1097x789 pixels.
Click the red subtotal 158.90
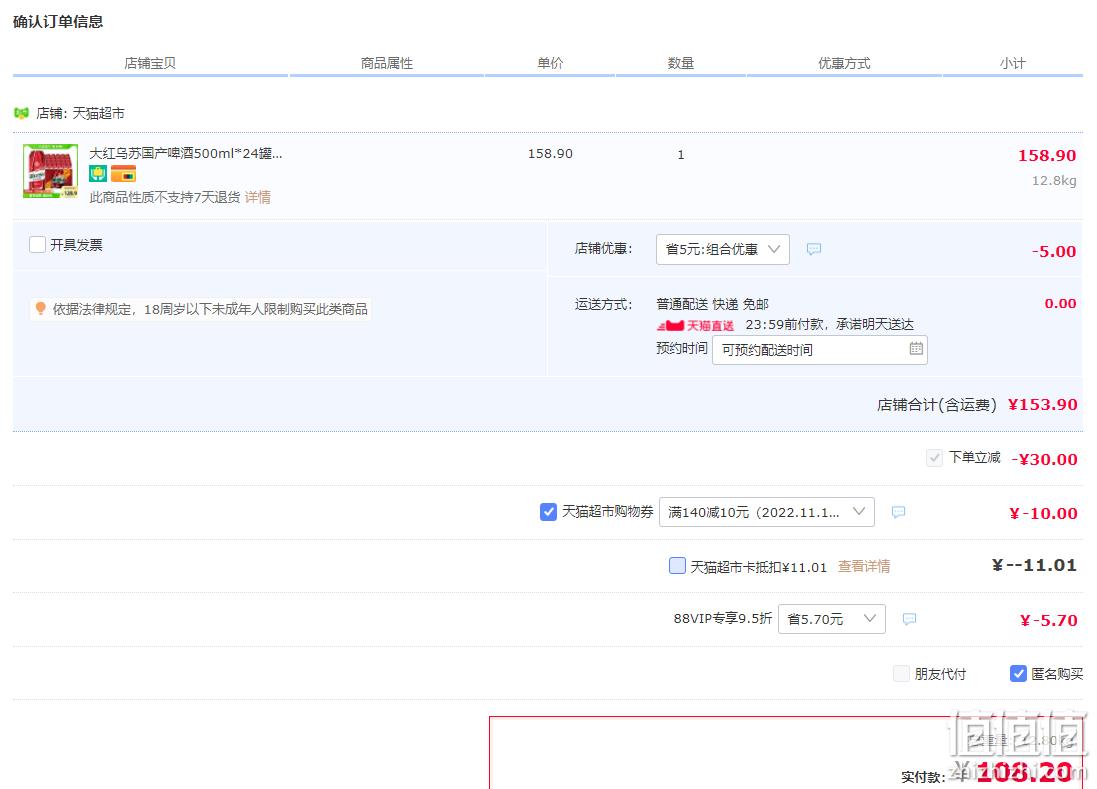tap(1047, 155)
